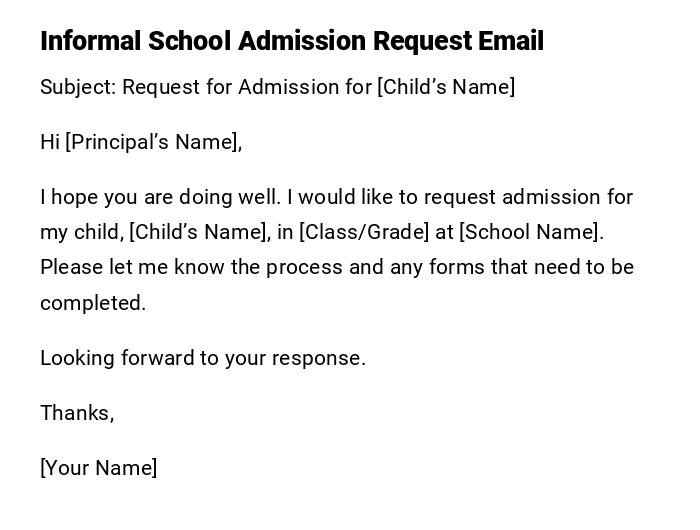The image size is (700, 530).
Task: Click the [Your Name] placeholder
Action: (x=99, y=468)
